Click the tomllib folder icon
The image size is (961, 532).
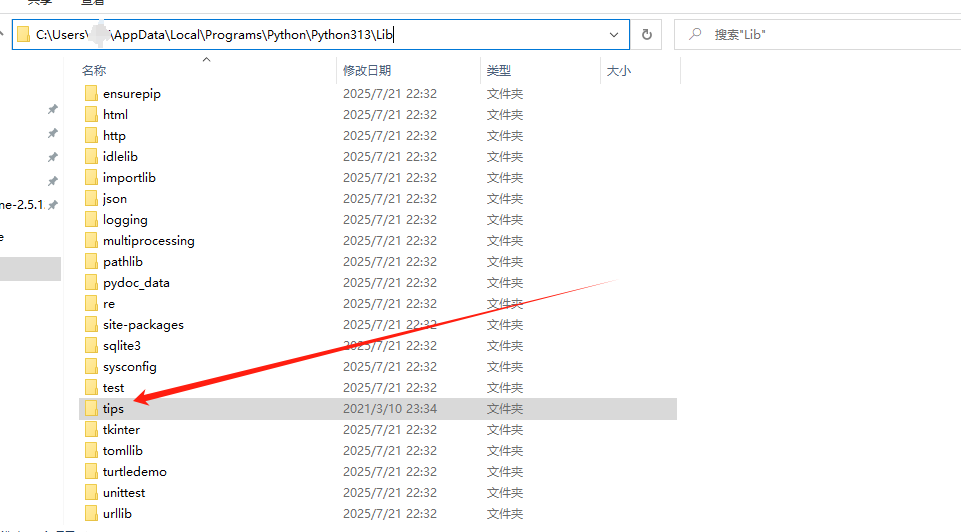(x=91, y=450)
